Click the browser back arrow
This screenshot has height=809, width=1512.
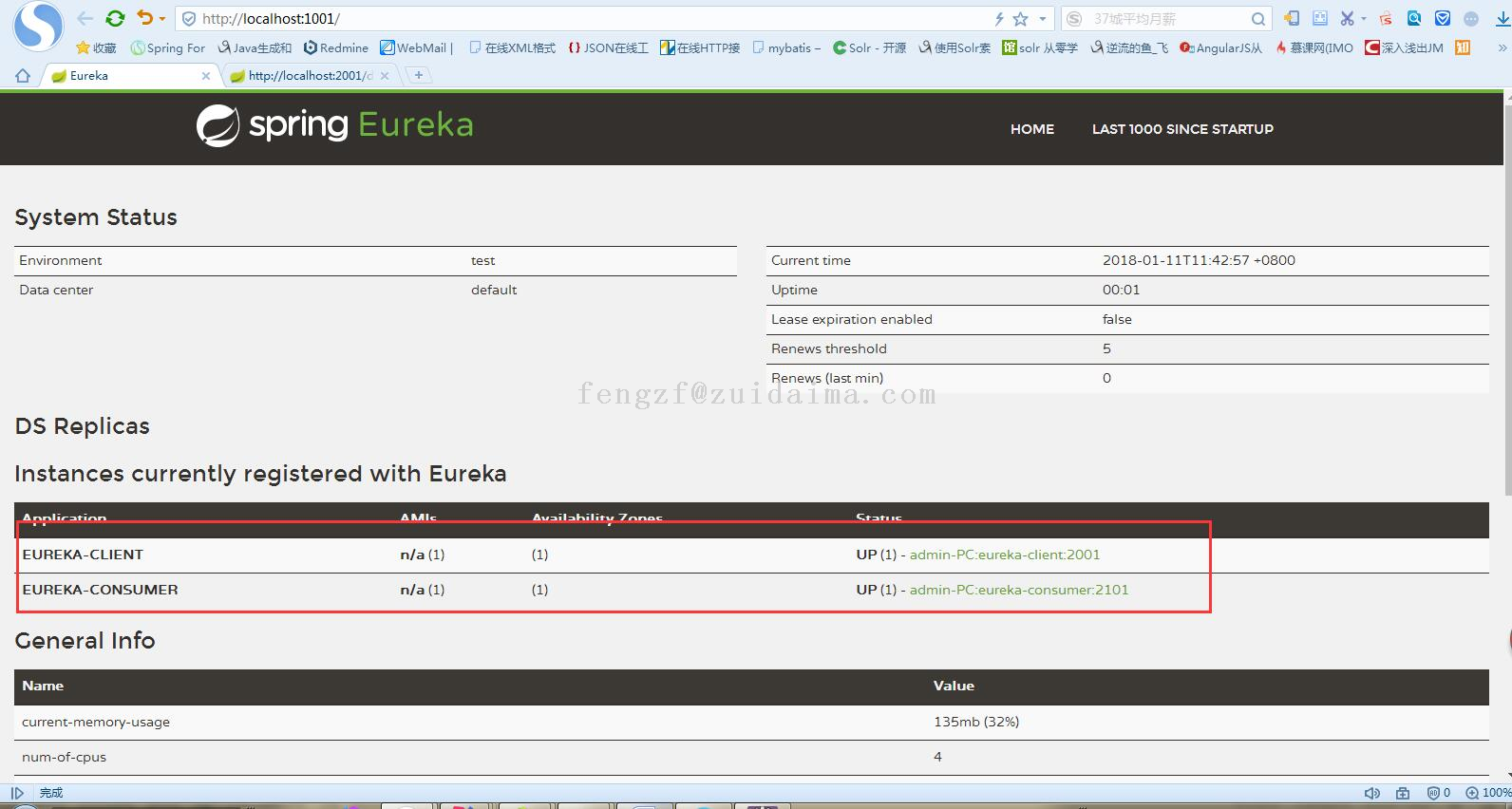pos(85,18)
